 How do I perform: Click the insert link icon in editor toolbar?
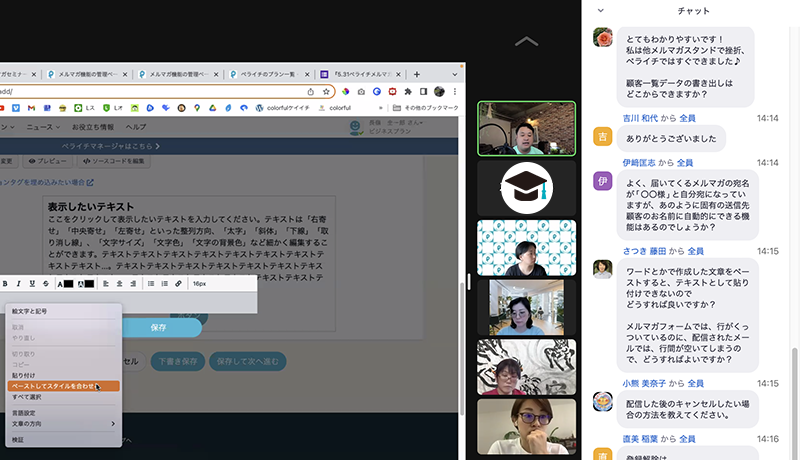click(178, 284)
